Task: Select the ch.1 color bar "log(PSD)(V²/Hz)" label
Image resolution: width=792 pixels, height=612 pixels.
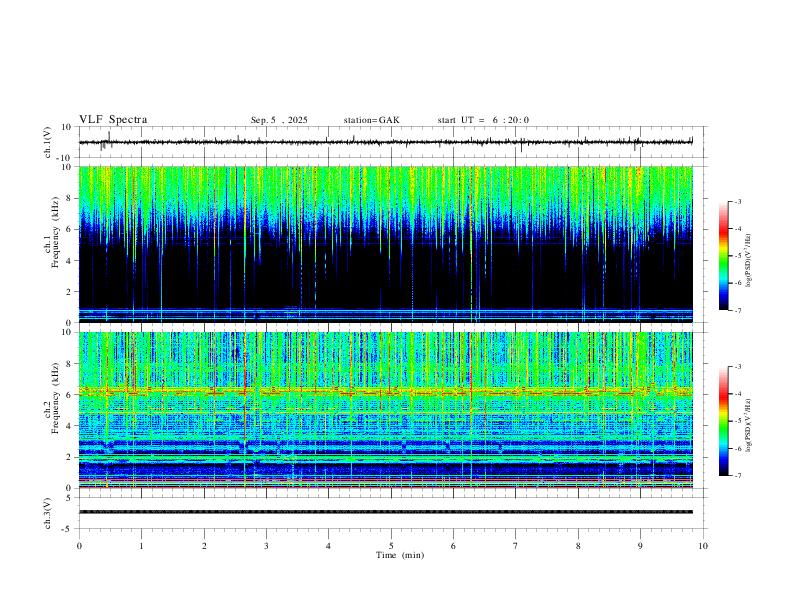Action: (748, 260)
